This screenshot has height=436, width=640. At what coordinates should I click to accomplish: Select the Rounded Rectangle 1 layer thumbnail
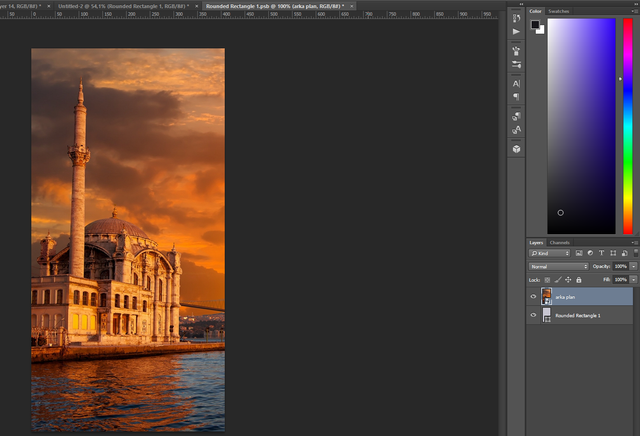point(547,315)
